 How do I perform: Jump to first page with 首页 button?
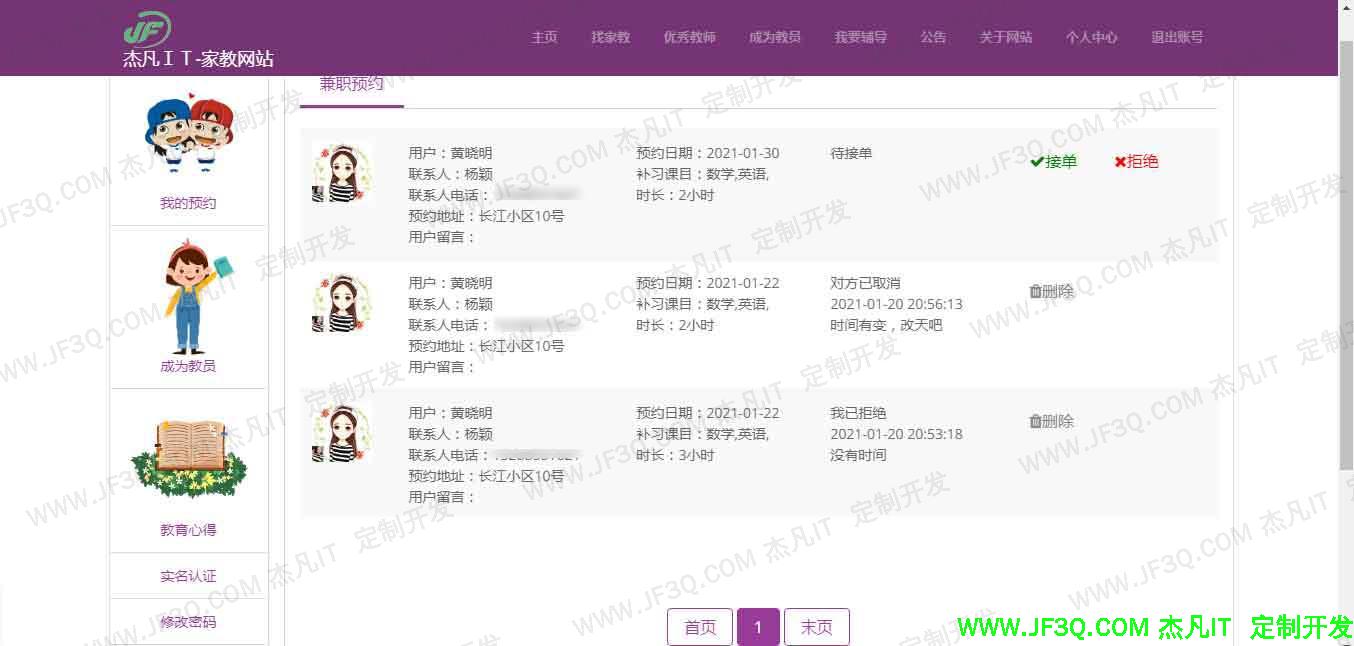700,627
